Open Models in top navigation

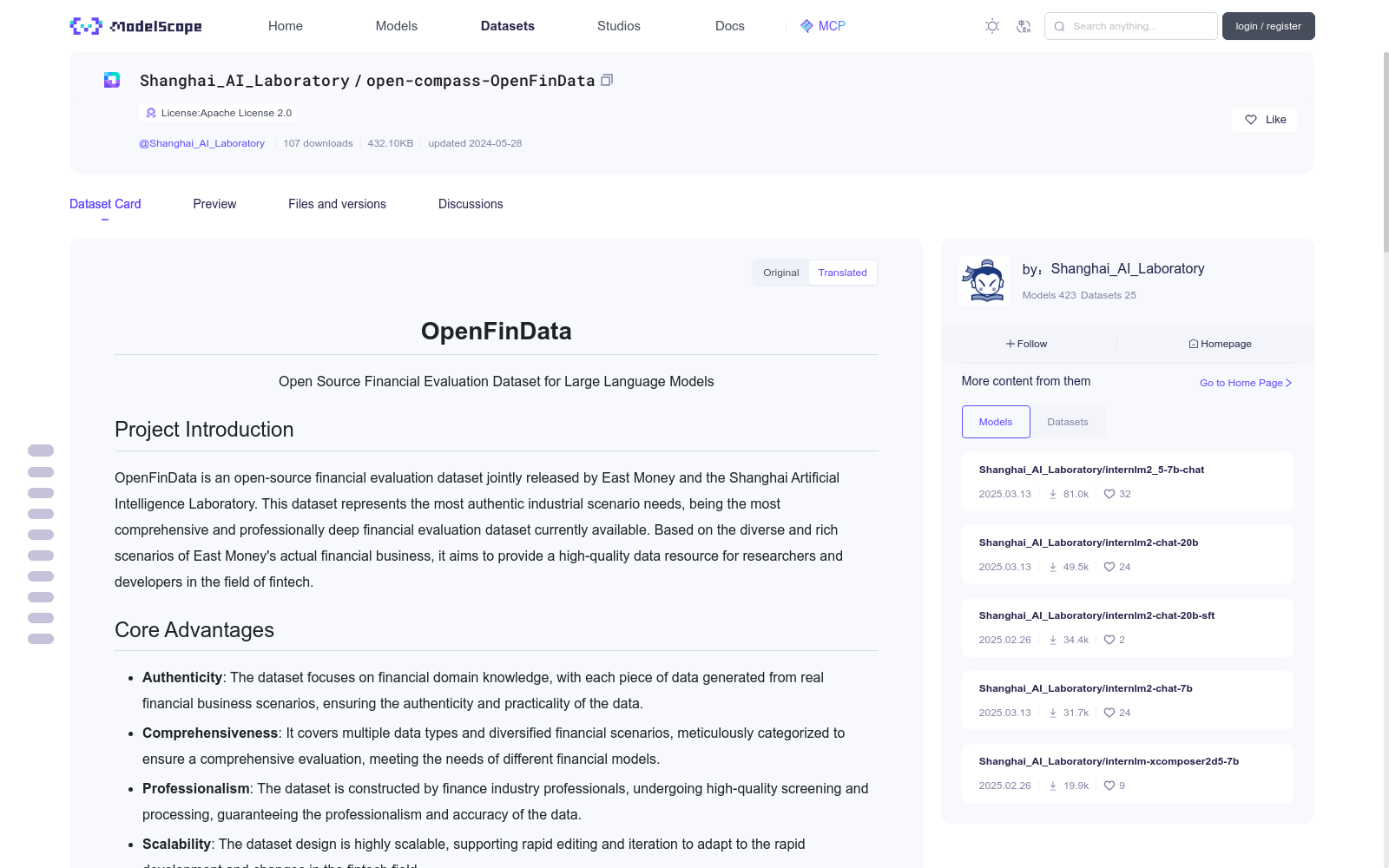pyautogui.click(x=397, y=26)
